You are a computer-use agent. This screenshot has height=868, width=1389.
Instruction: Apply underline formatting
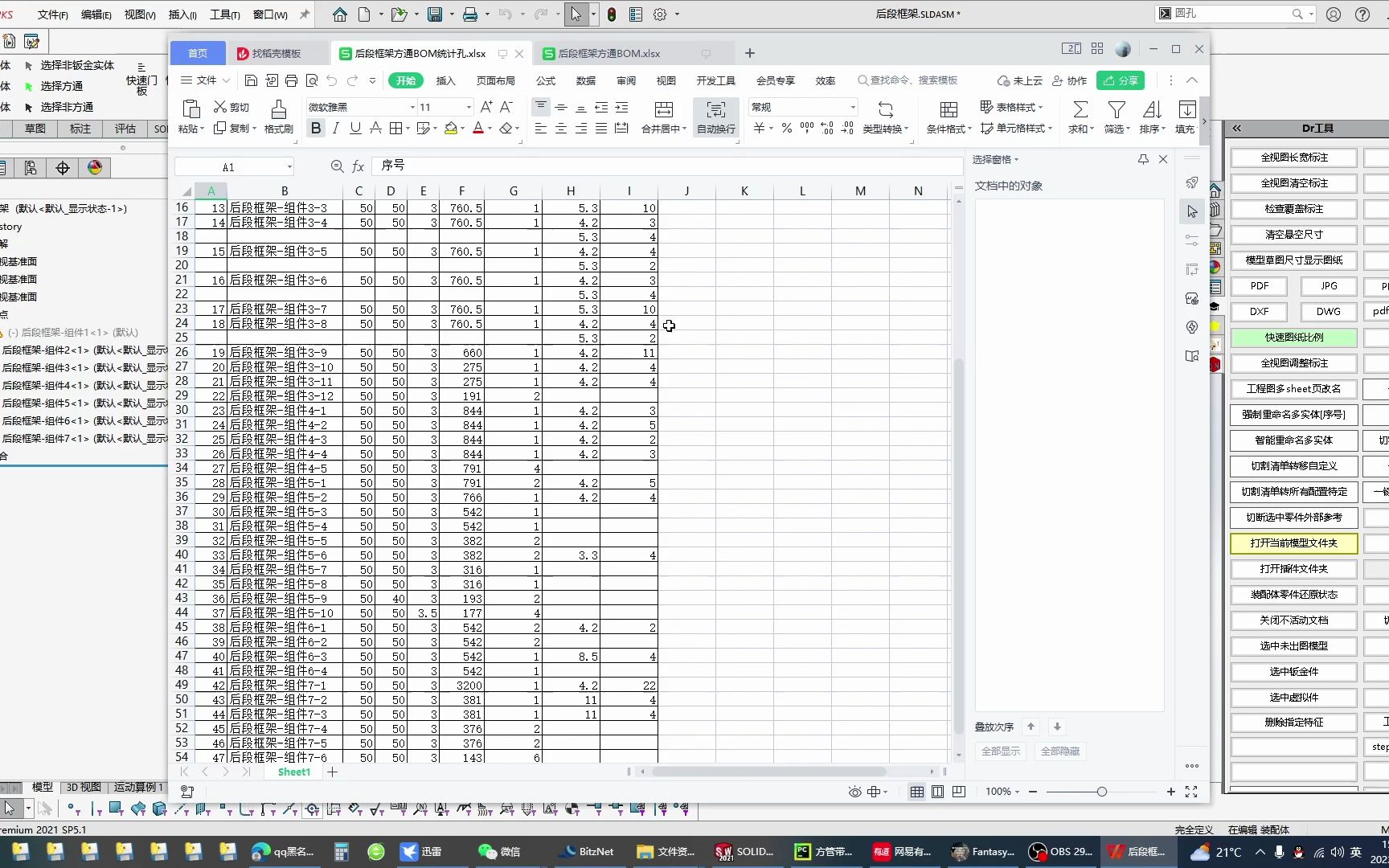click(x=354, y=128)
